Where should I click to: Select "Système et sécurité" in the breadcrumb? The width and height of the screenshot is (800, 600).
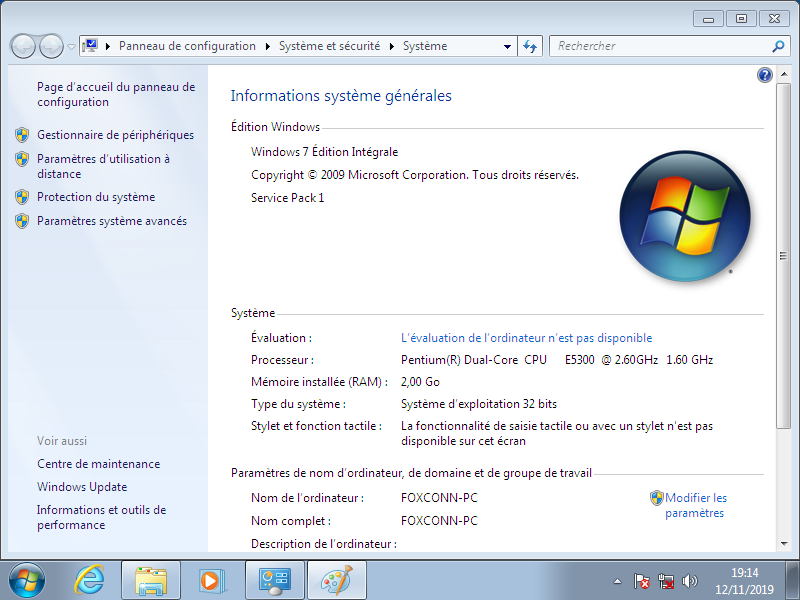(329, 46)
